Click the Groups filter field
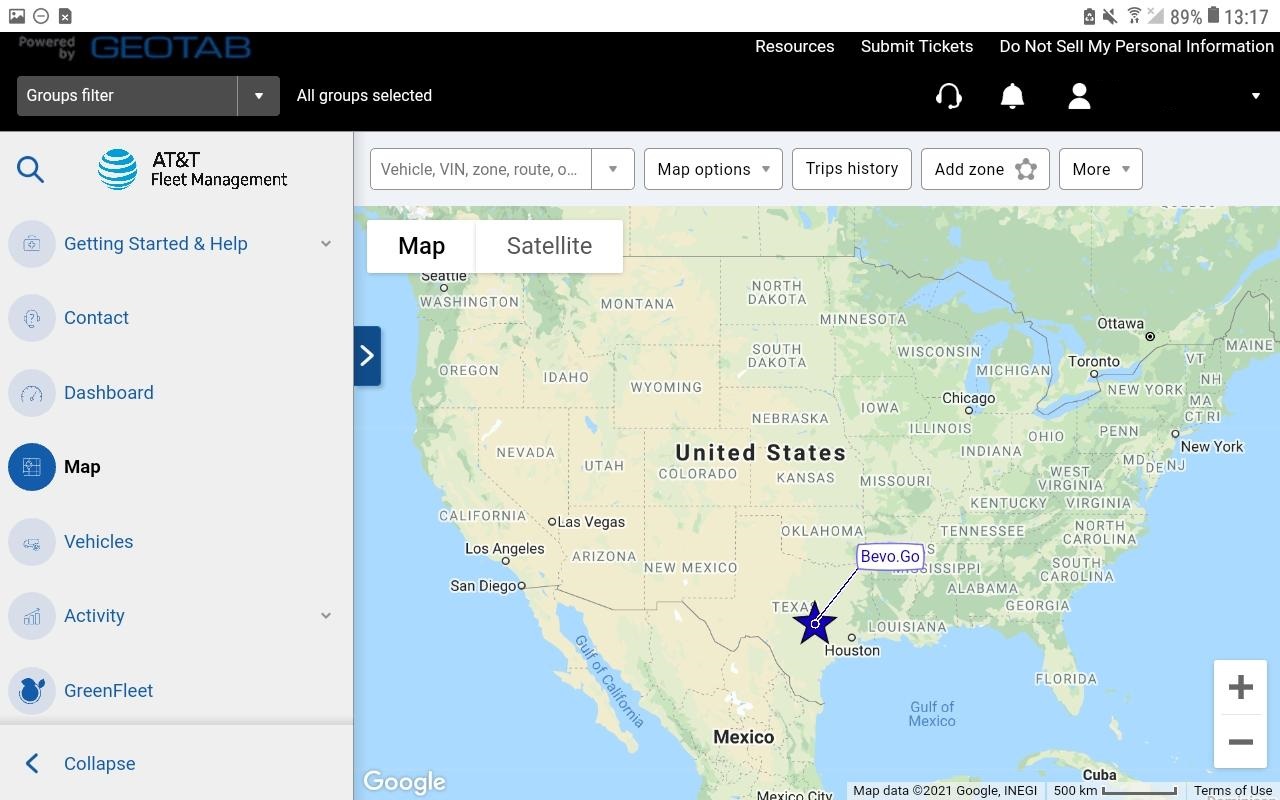Screen dimensions: 1280x800 [x=127, y=96]
